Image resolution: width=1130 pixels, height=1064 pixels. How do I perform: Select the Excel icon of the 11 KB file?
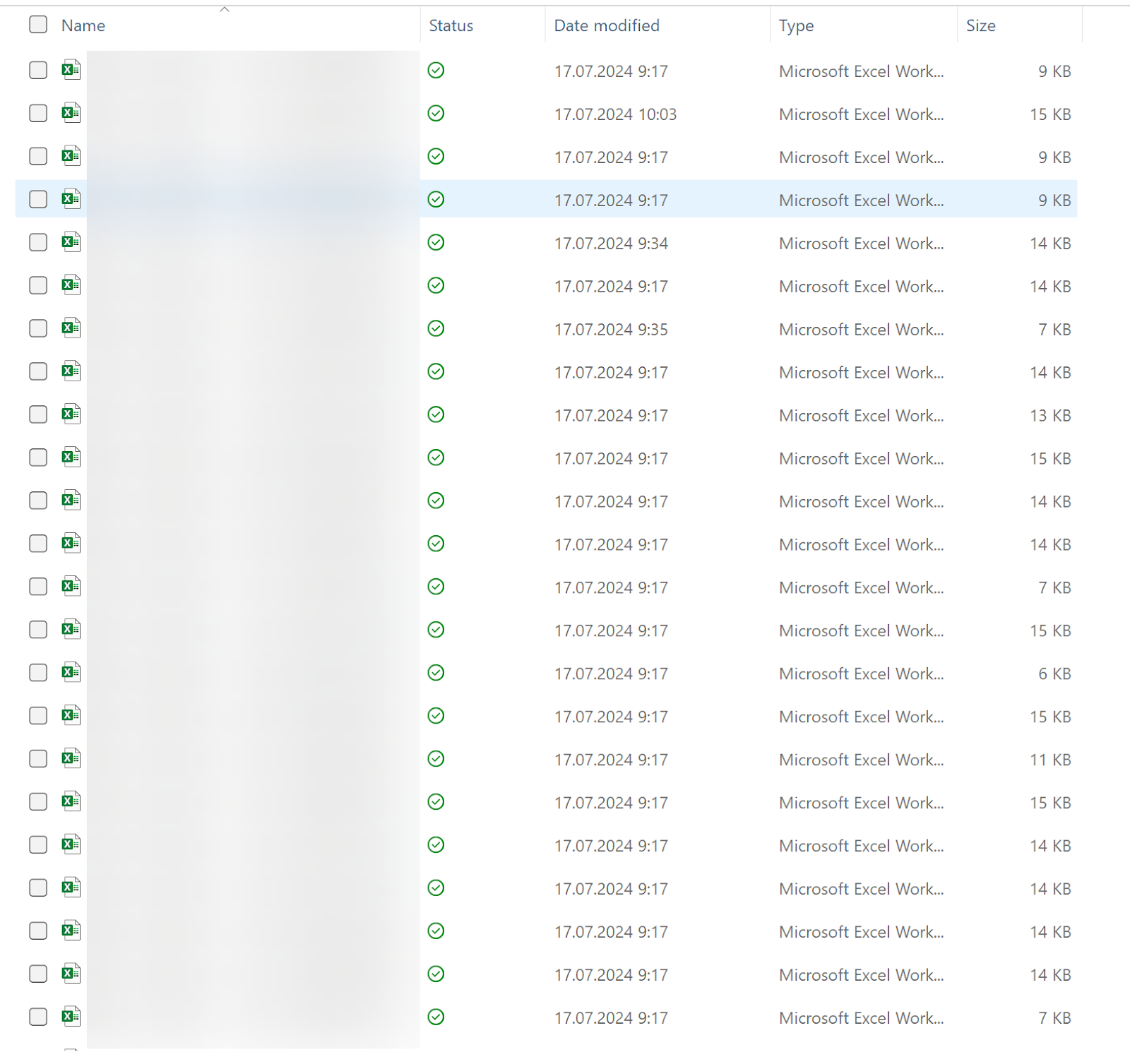(71, 759)
